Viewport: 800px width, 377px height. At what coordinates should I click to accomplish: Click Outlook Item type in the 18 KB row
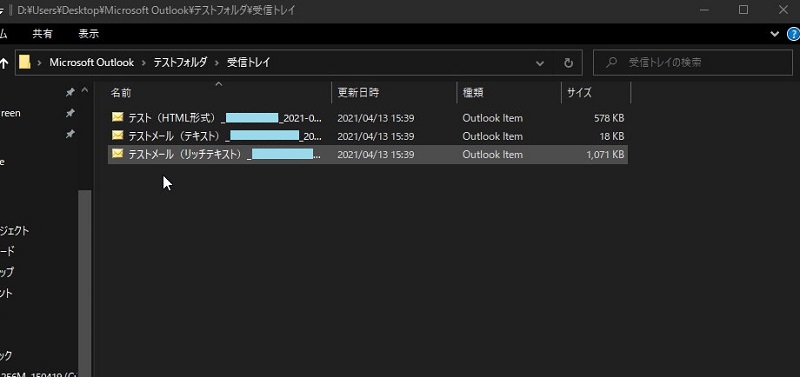(x=492, y=136)
